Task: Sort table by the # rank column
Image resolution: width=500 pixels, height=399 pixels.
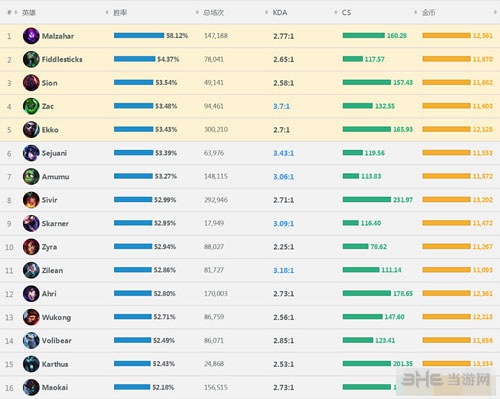Action: (x=9, y=12)
